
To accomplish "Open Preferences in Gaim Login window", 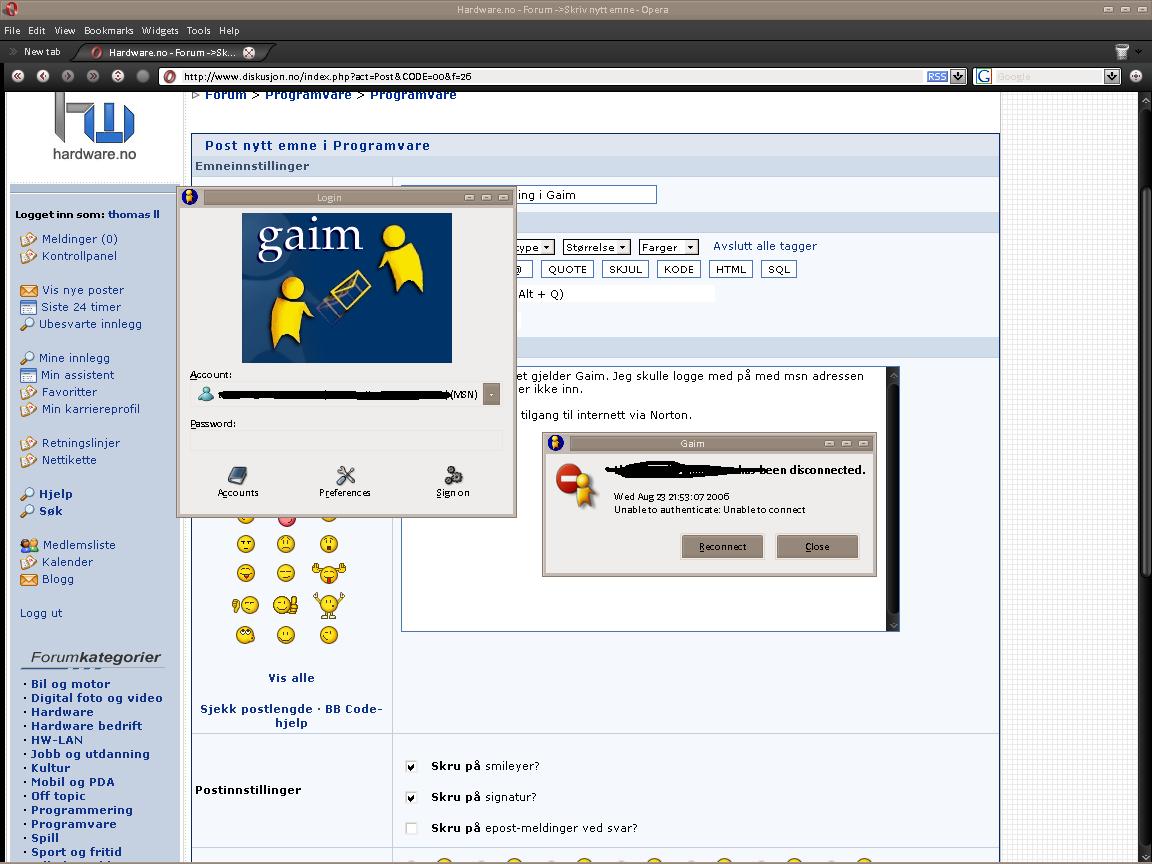I will pyautogui.click(x=345, y=482).
